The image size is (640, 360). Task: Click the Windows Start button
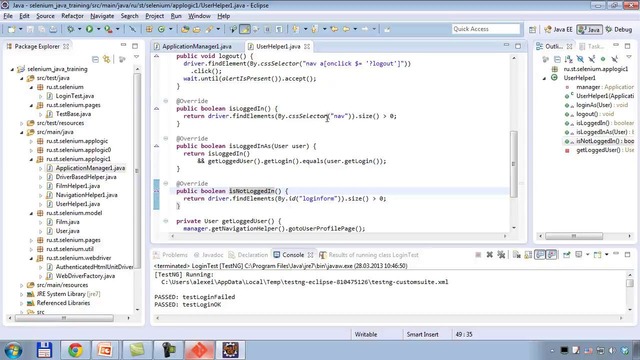[x=13, y=351]
